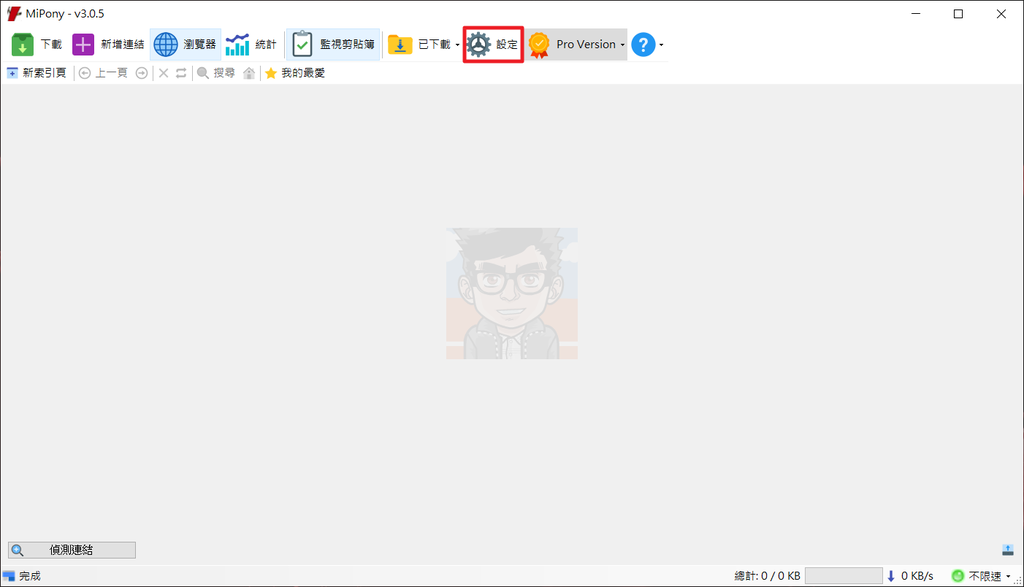Viewport: 1024px width, 587px height.
Task: Open the blue question mark help
Action: (x=643, y=44)
